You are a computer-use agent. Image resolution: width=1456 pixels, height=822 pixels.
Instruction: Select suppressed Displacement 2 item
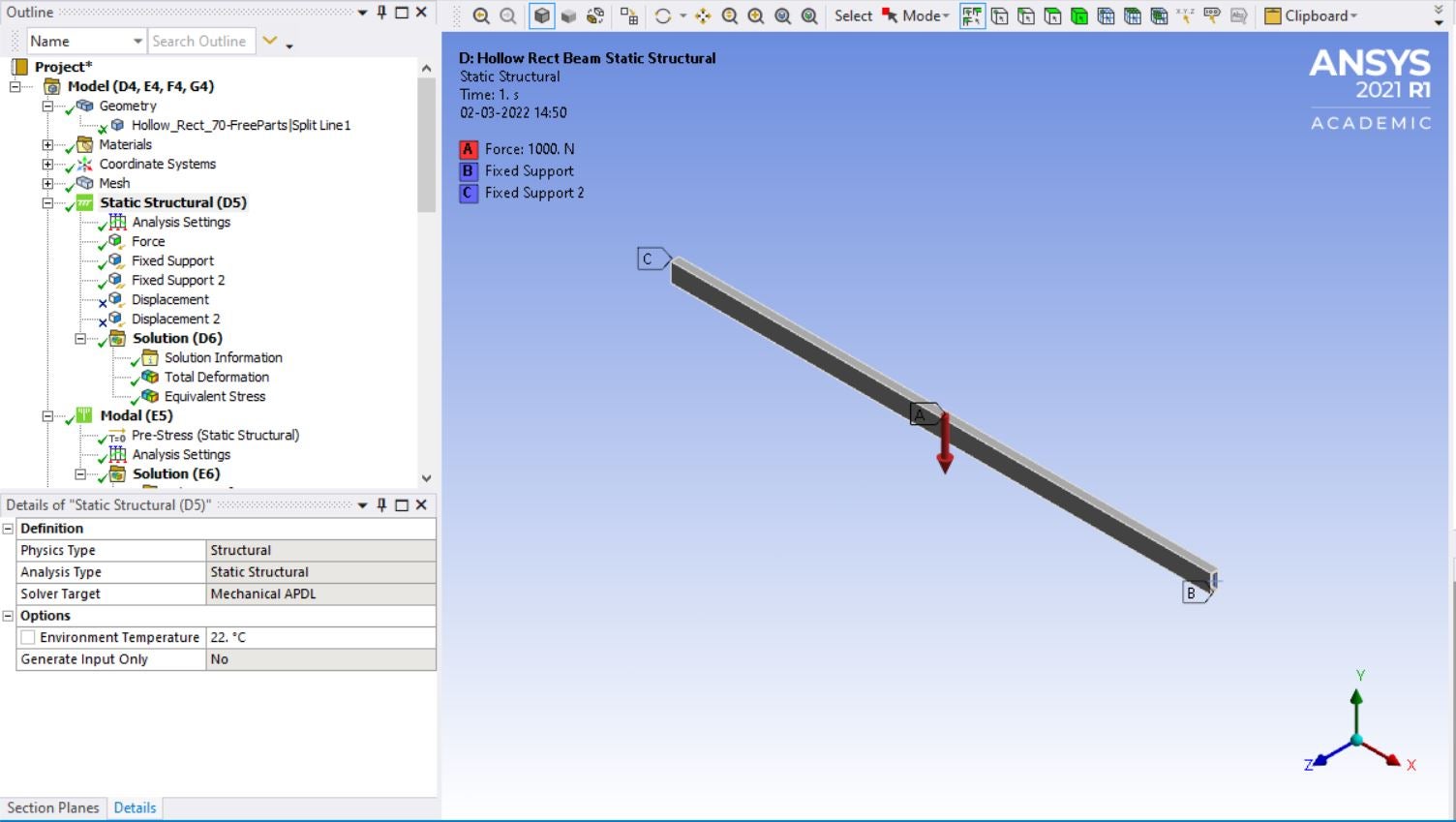(x=175, y=319)
